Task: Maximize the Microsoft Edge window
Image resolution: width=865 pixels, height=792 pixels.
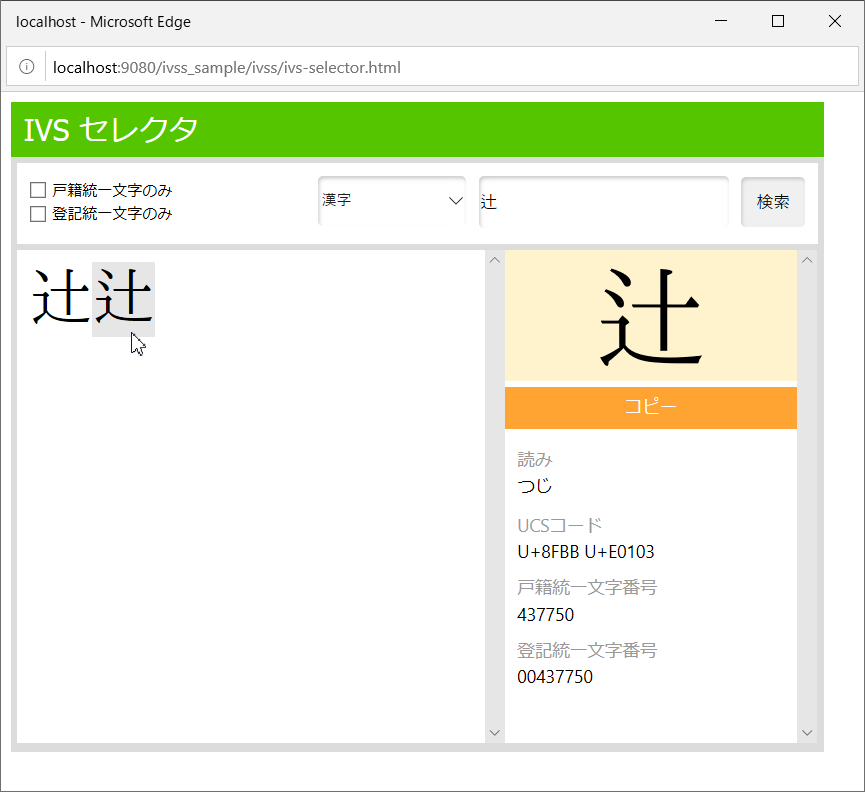Action: (778, 21)
